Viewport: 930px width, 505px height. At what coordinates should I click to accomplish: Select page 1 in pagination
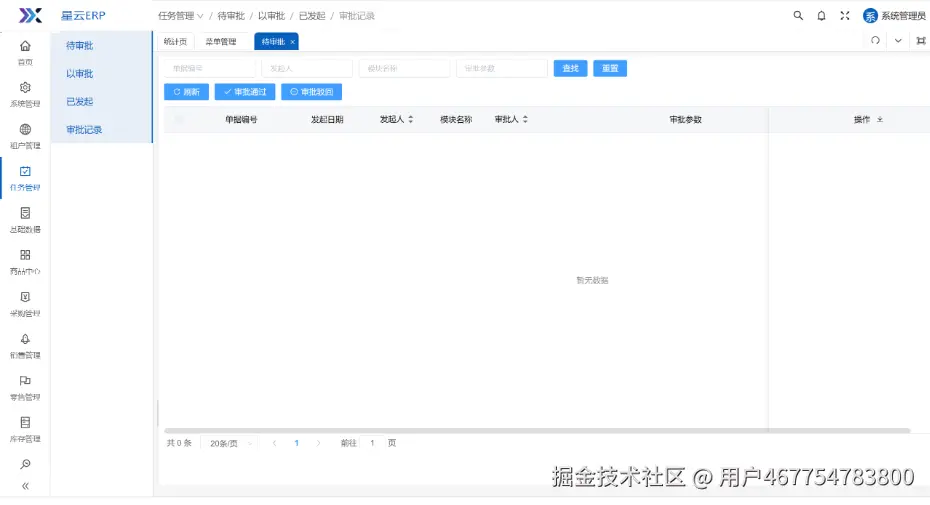[x=297, y=443]
